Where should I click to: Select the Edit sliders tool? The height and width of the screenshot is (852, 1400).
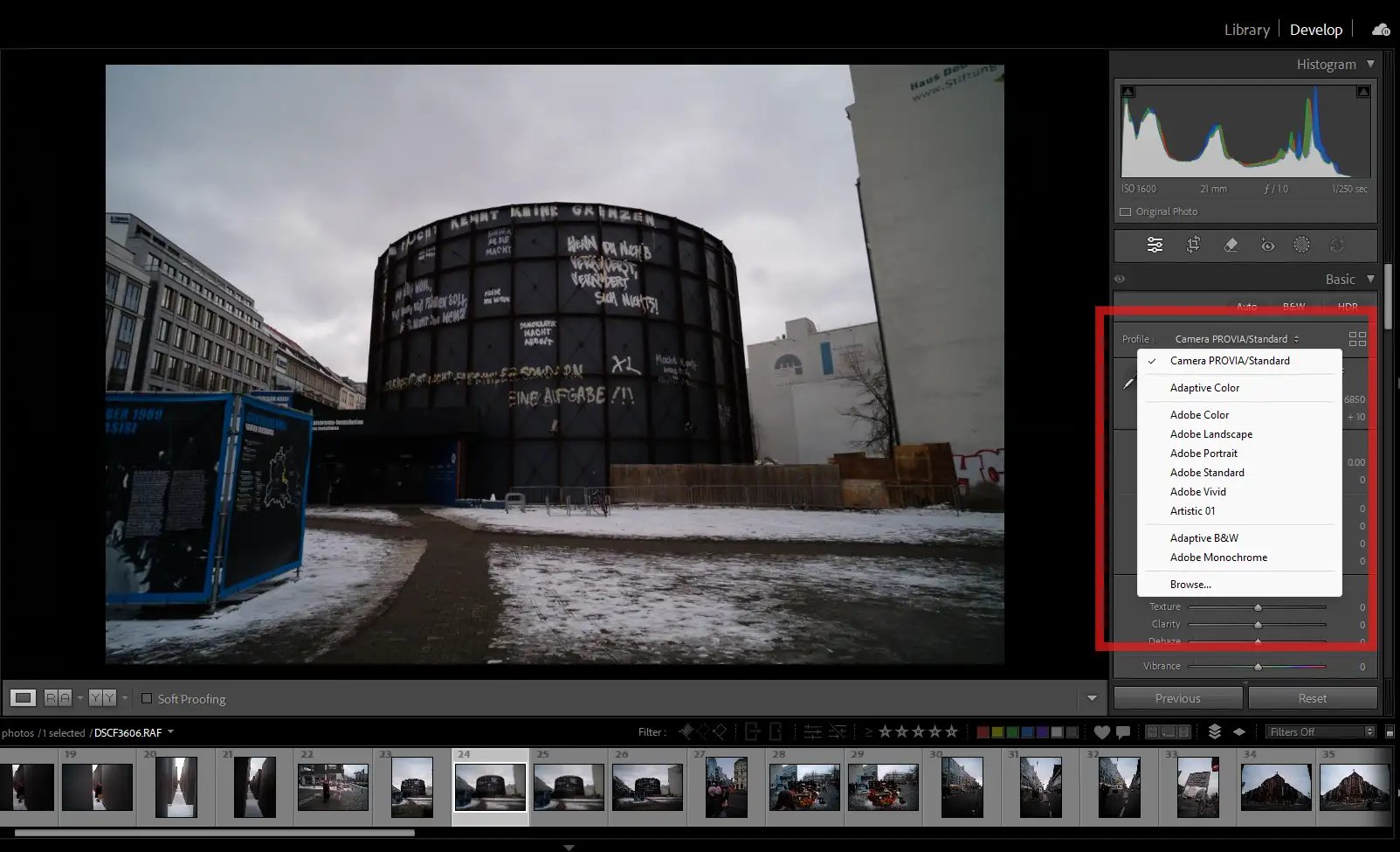pyautogui.click(x=1155, y=246)
